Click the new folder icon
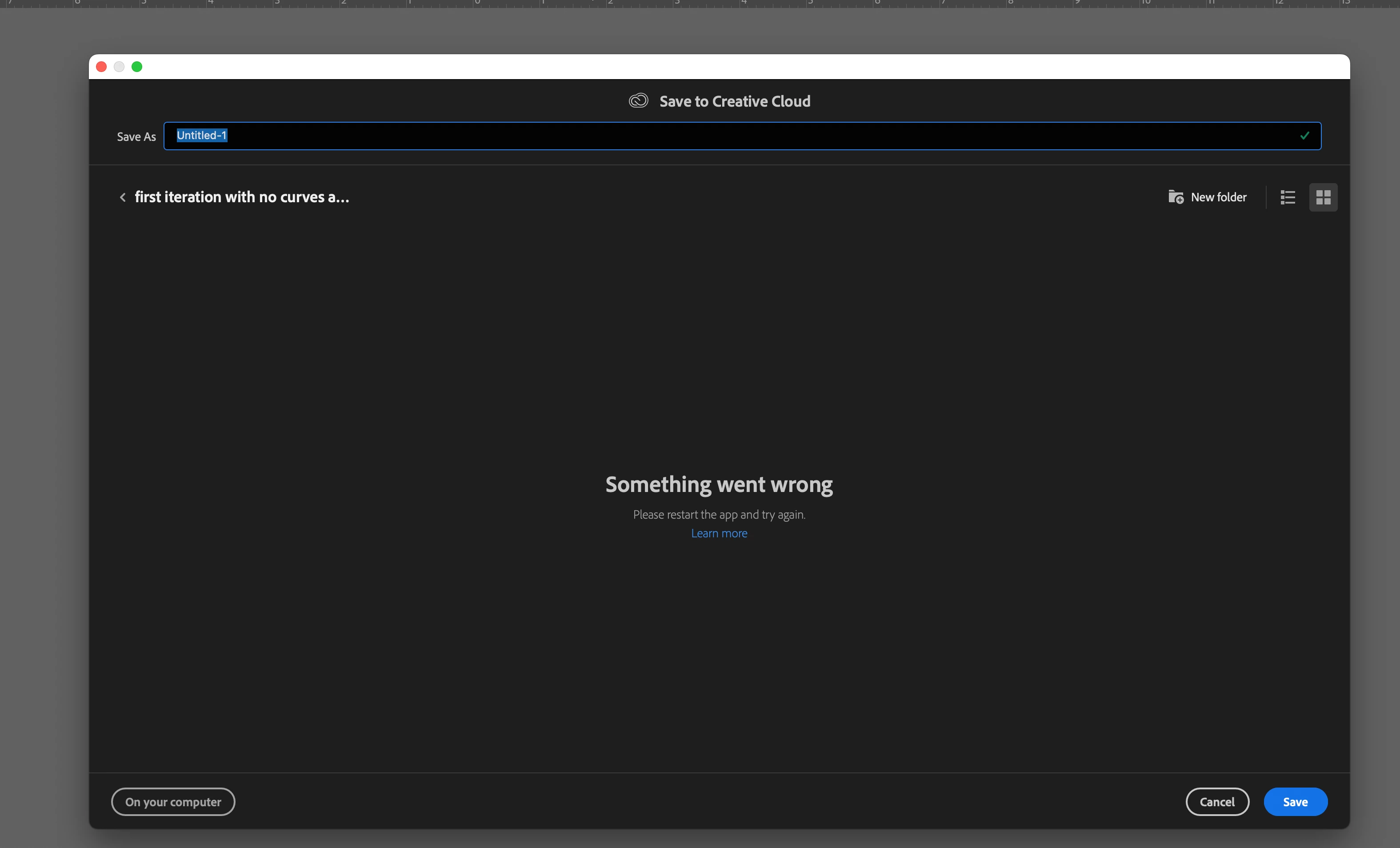This screenshot has height=848, width=1400. (x=1175, y=196)
